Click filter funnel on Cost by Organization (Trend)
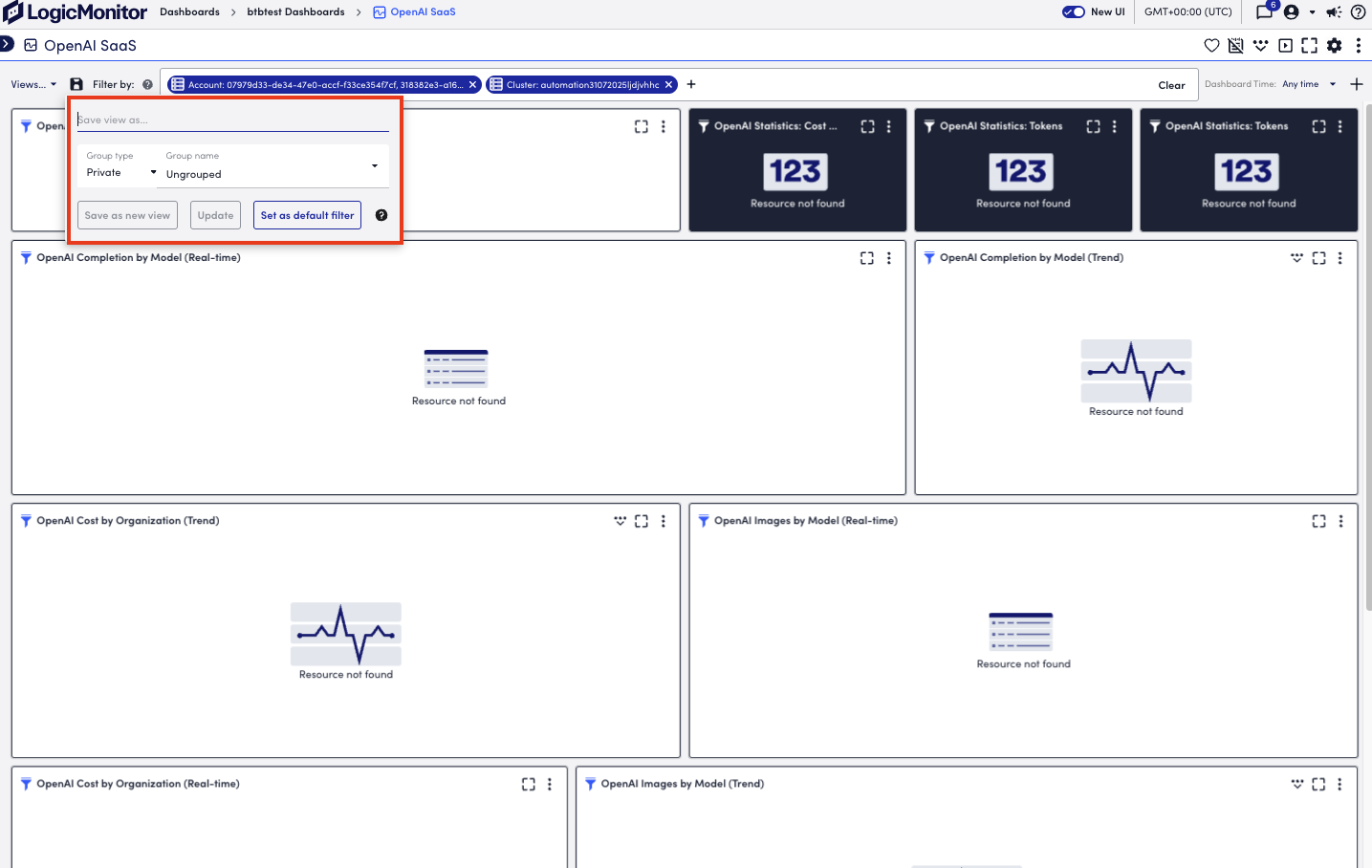Screen dimensions: 1372x868 point(26,521)
